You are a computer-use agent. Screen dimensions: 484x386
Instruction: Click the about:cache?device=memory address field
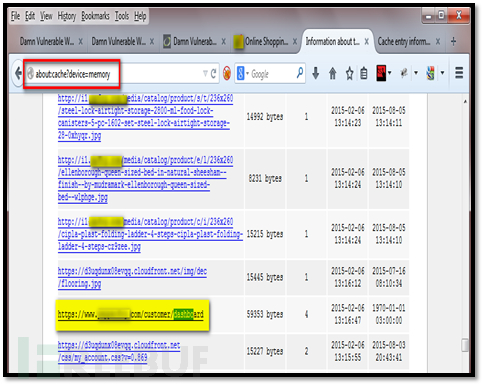72,74
